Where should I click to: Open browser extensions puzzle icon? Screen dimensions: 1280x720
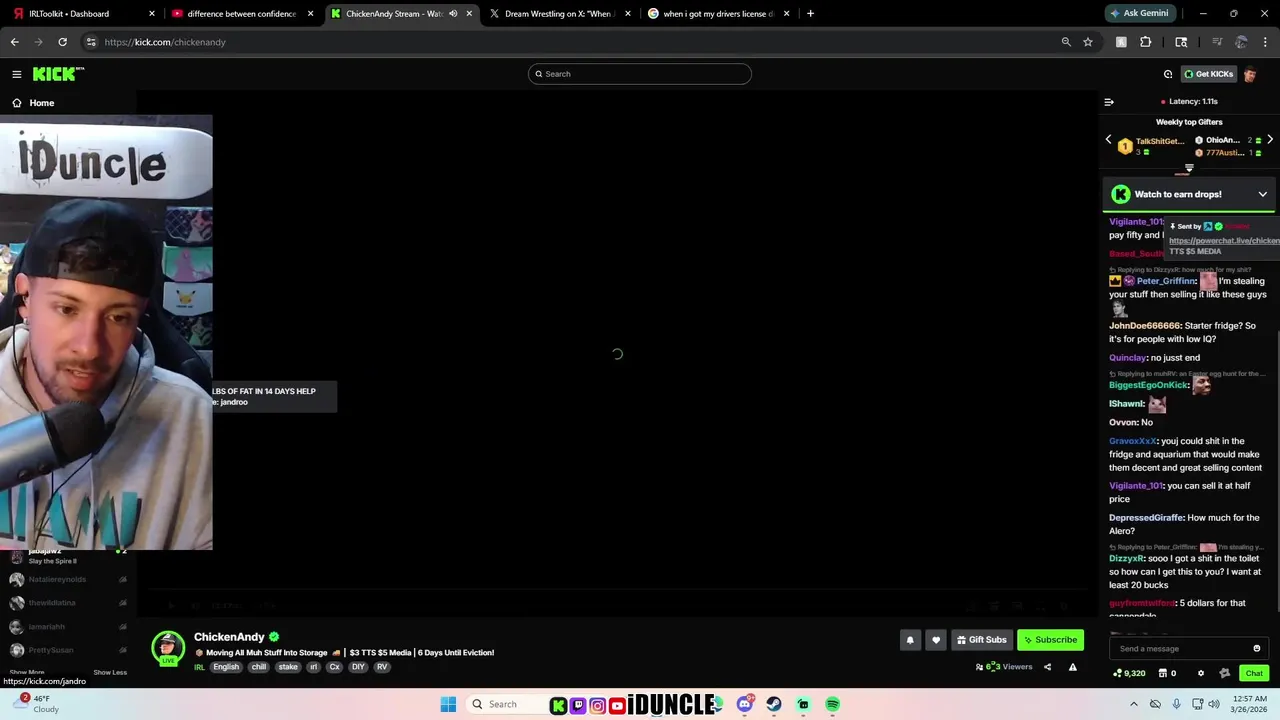(x=1146, y=42)
